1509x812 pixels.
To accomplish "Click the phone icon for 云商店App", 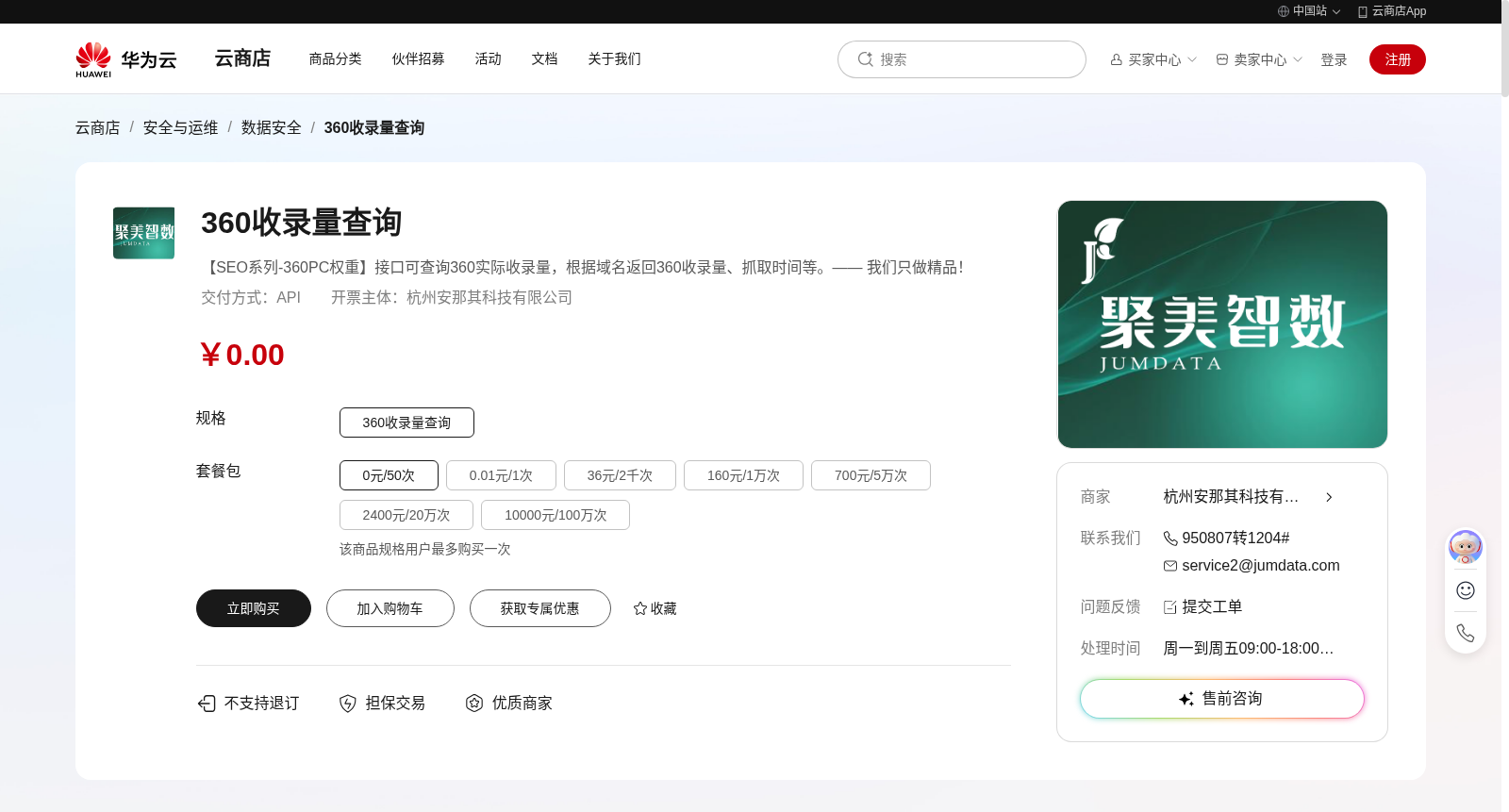I will 1363,11.
